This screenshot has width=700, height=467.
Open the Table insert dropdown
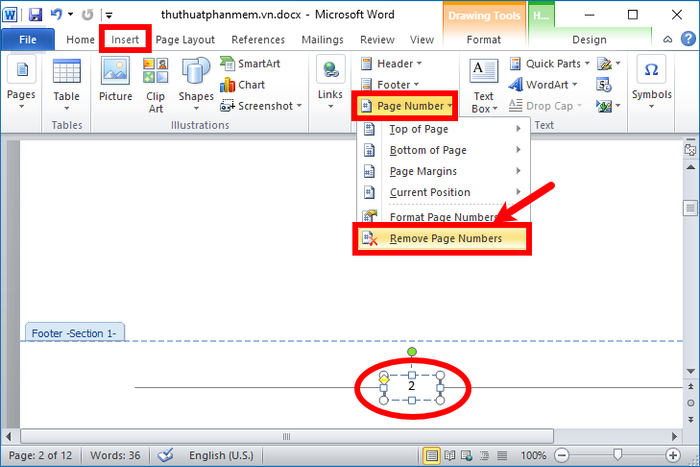(67, 85)
